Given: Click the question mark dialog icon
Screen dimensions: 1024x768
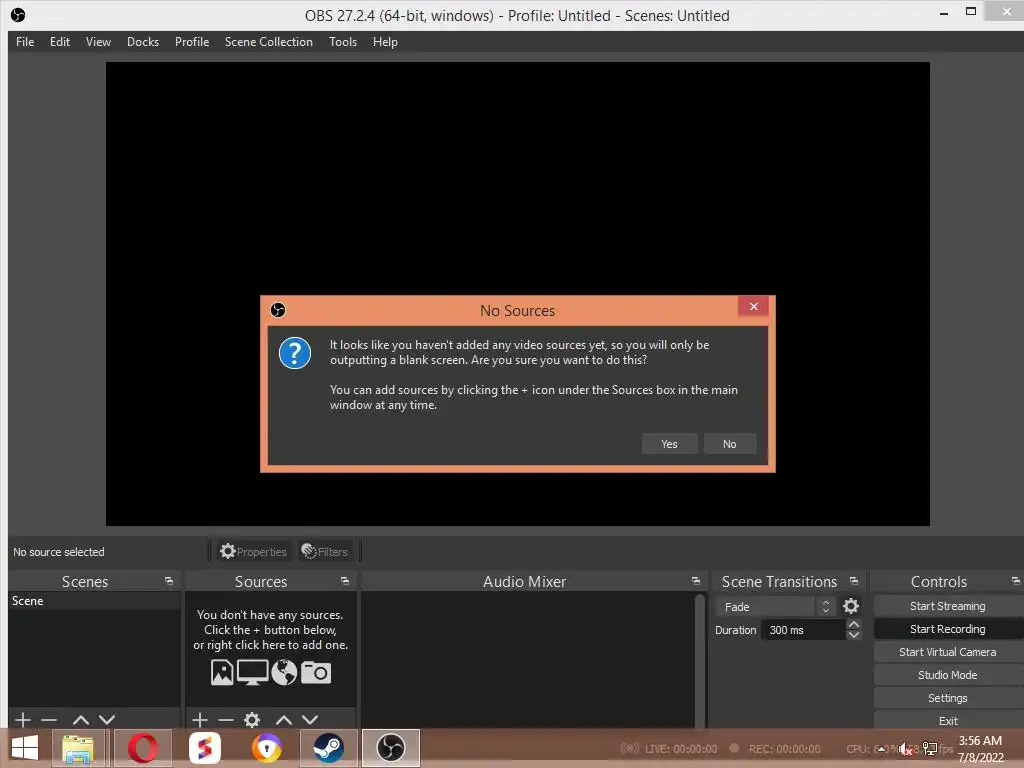Looking at the screenshot, I should (x=295, y=353).
